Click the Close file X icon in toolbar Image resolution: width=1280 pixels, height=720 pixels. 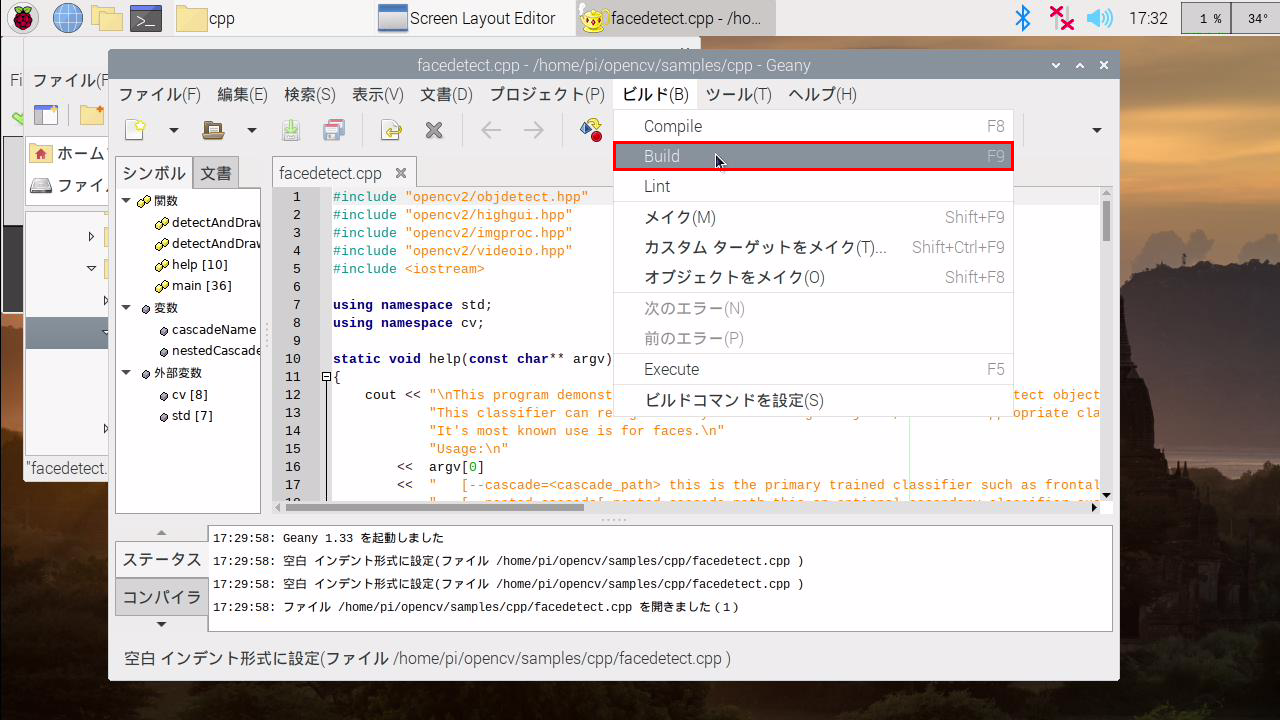coord(434,130)
